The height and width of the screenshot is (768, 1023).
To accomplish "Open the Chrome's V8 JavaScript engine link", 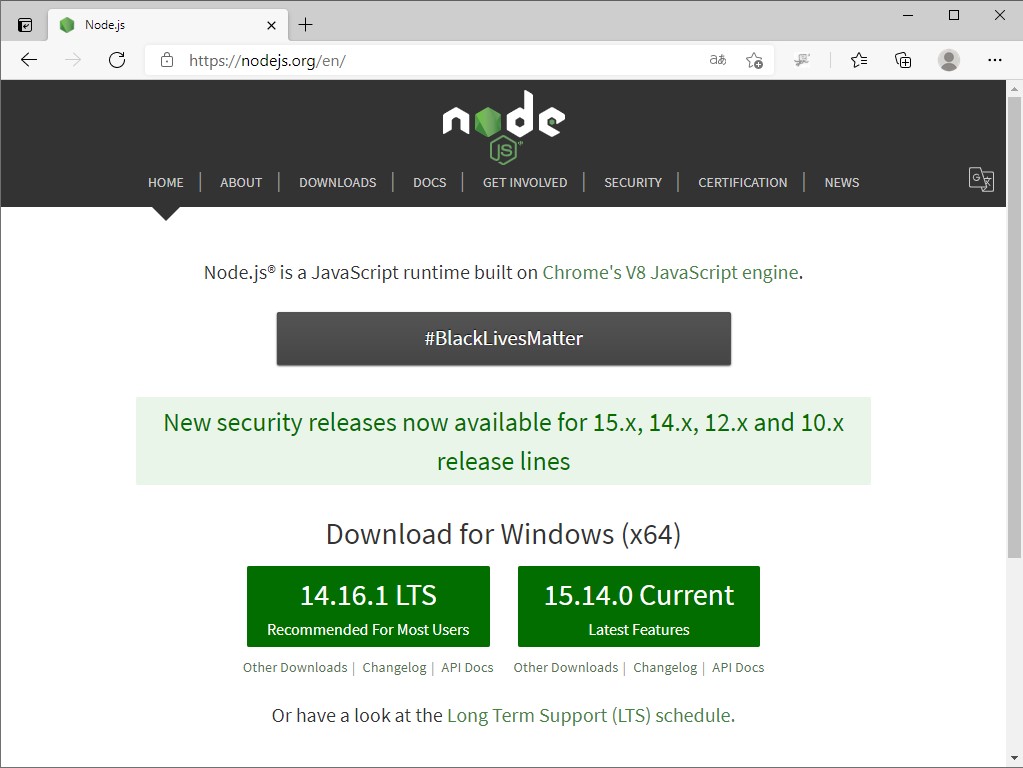I will tap(670, 271).
